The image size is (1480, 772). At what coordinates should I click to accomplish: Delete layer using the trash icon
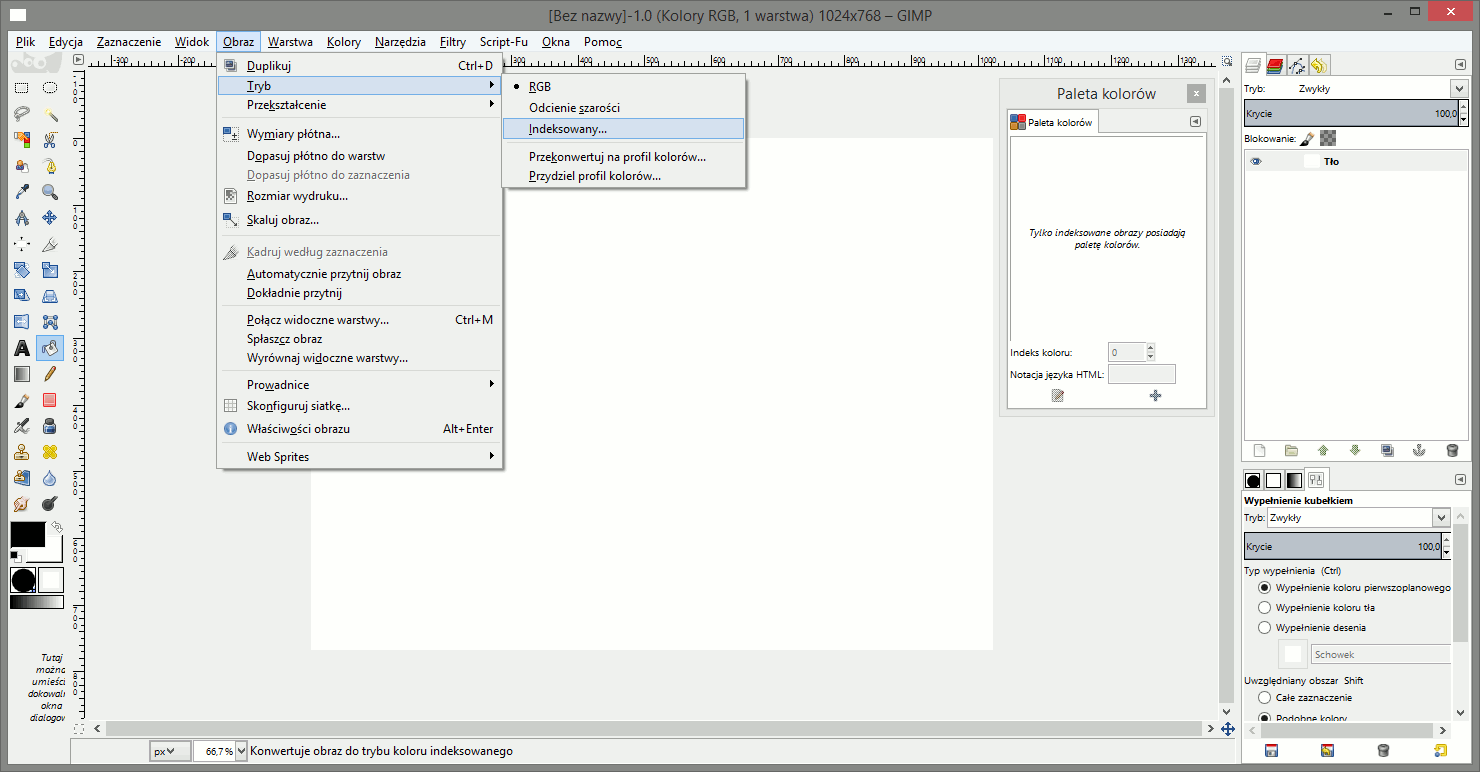tap(1452, 451)
